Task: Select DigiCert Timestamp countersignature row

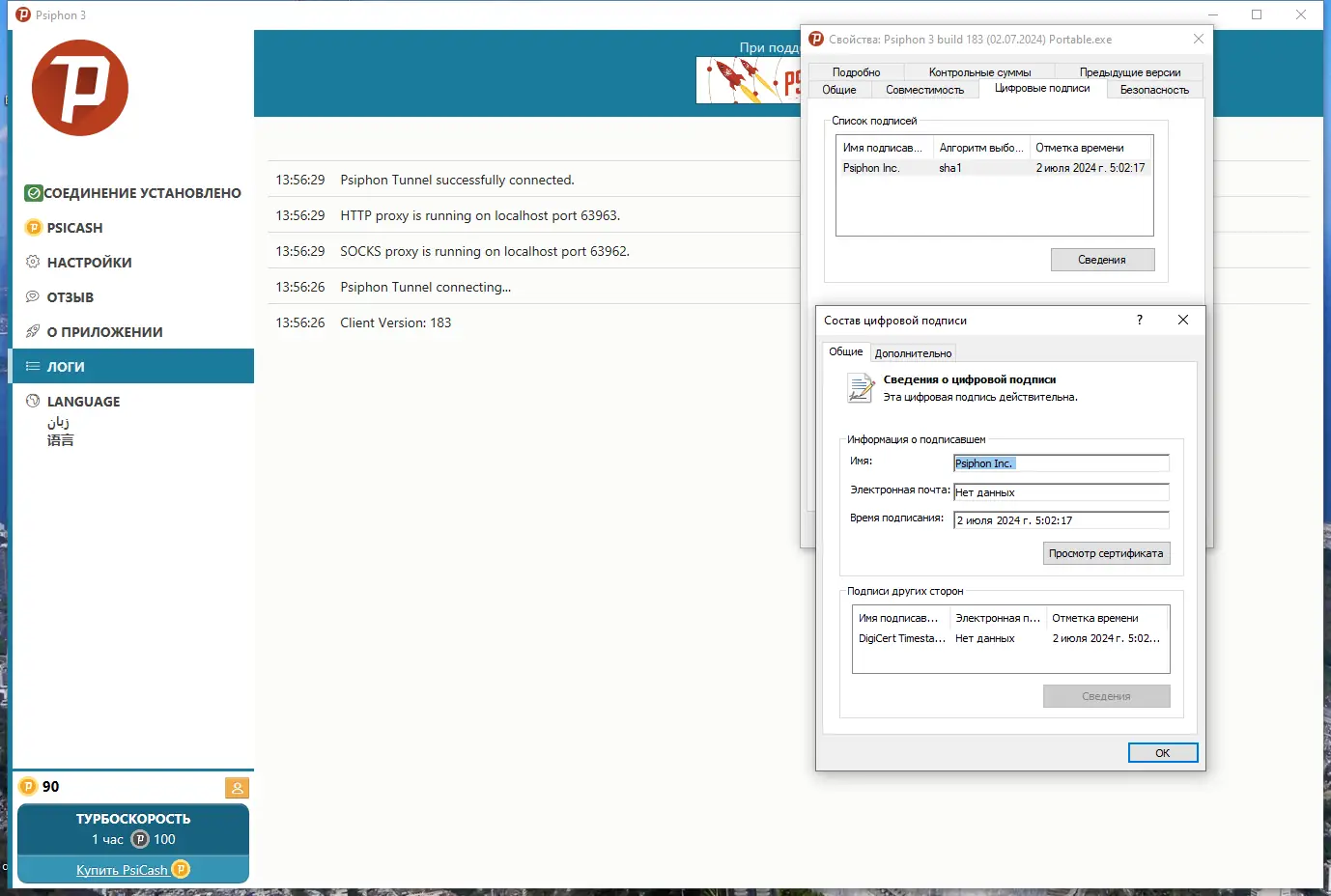Action: pos(1011,638)
